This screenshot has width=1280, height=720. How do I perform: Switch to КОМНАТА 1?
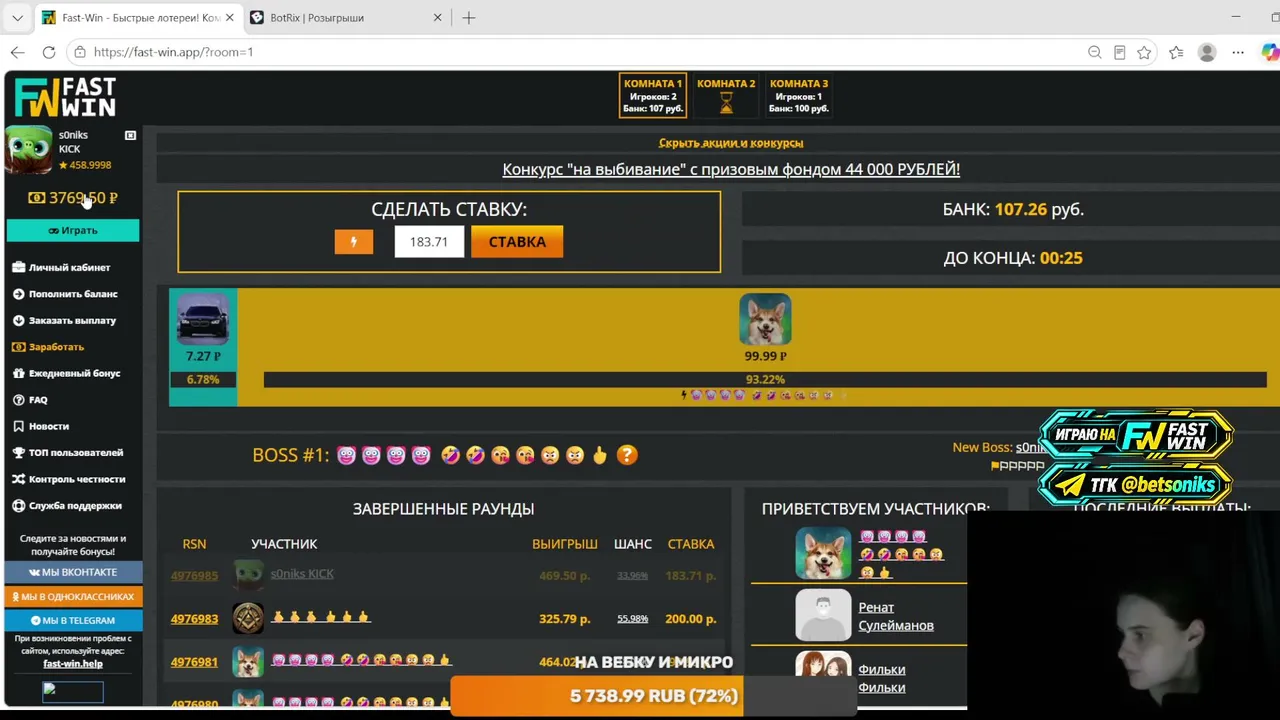(x=653, y=96)
